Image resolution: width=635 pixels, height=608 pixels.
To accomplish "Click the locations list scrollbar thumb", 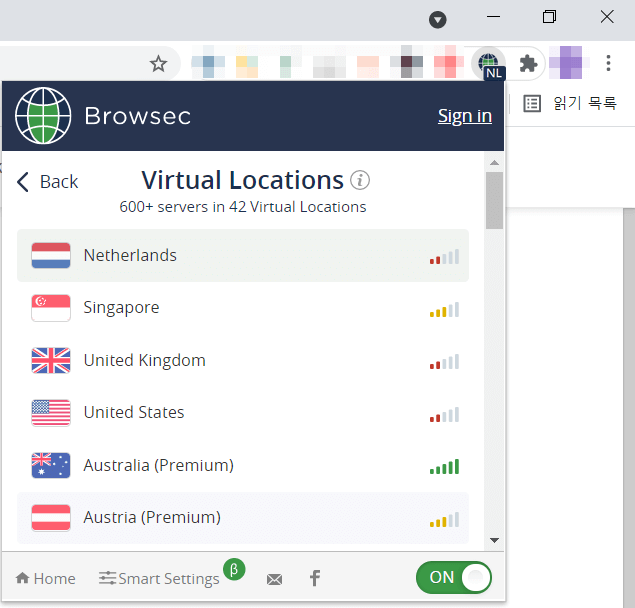I will click(x=494, y=201).
